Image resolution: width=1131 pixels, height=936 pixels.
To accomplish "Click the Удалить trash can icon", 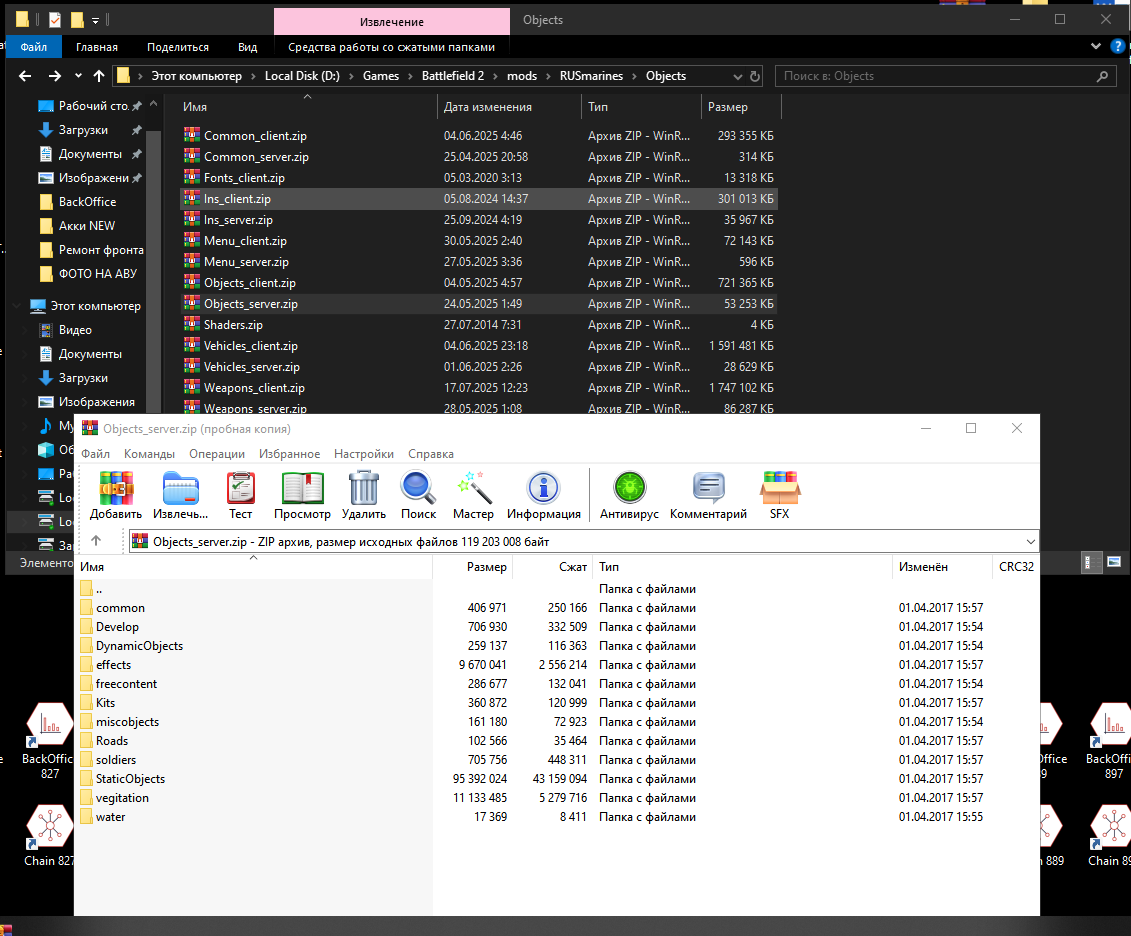I will pyautogui.click(x=364, y=488).
